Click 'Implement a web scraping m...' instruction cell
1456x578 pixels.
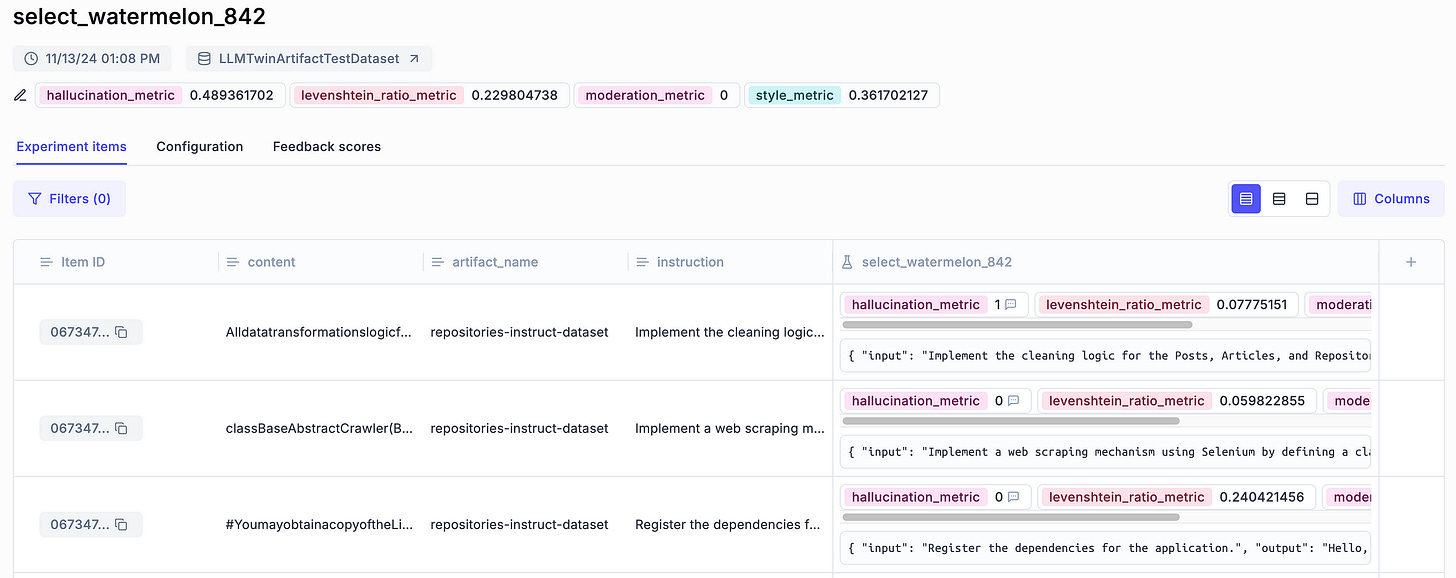730,428
